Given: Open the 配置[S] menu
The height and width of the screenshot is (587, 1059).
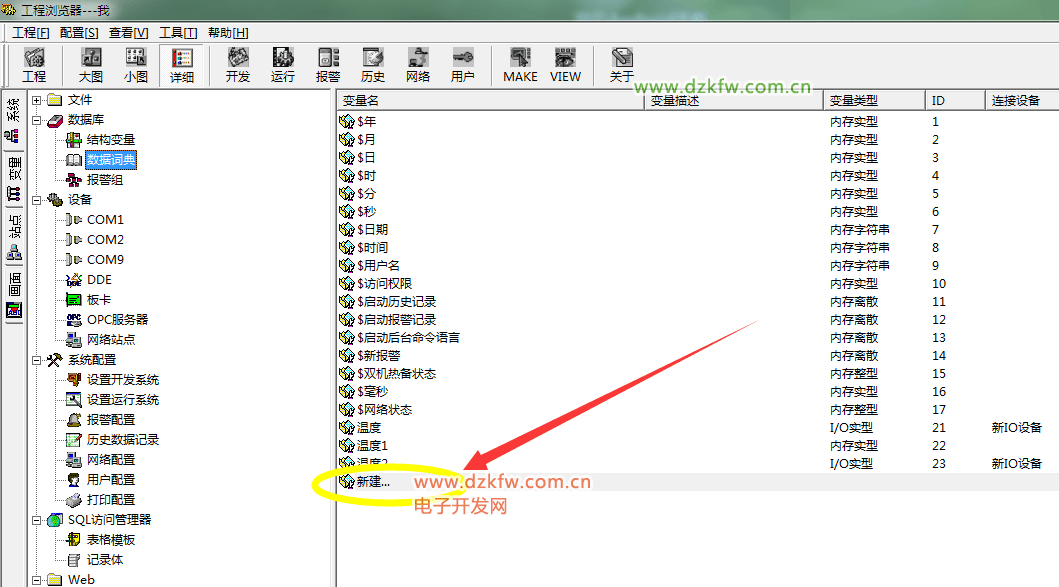Looking at the screenshot, I should coord(79,33).
